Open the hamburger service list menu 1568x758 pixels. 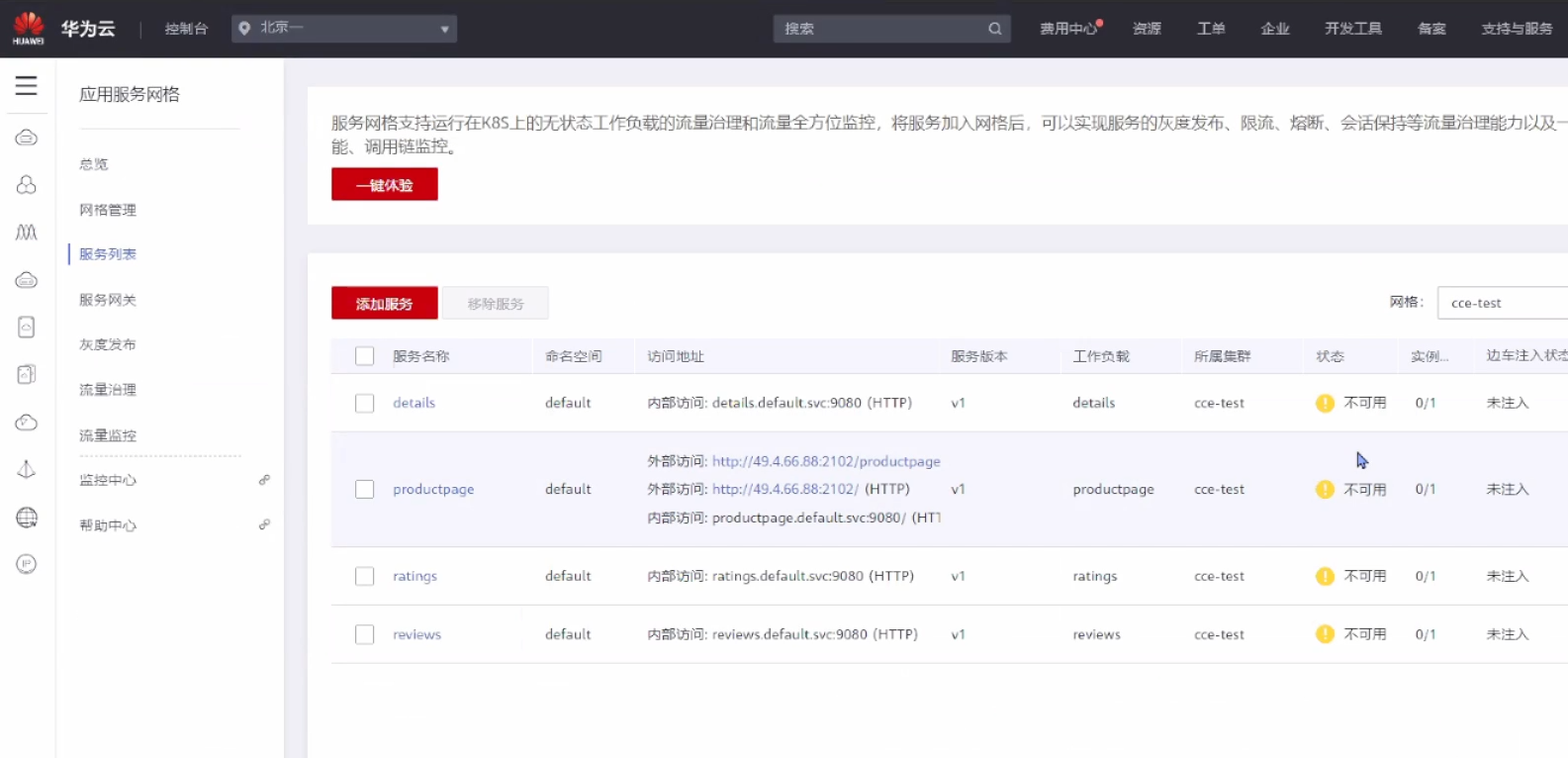coord(27,86)
